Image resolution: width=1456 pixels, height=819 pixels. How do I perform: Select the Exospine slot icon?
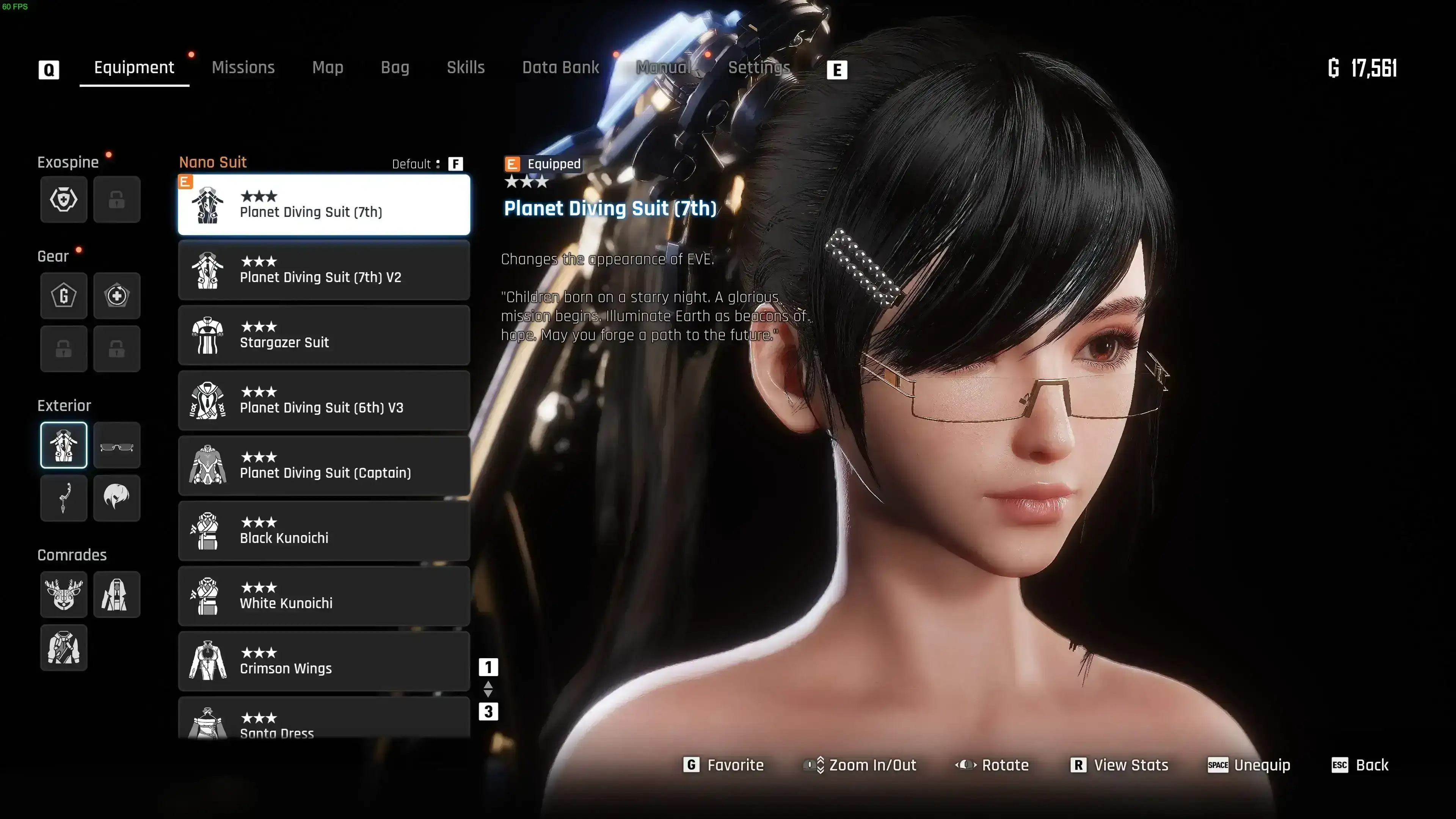(63, 199)
